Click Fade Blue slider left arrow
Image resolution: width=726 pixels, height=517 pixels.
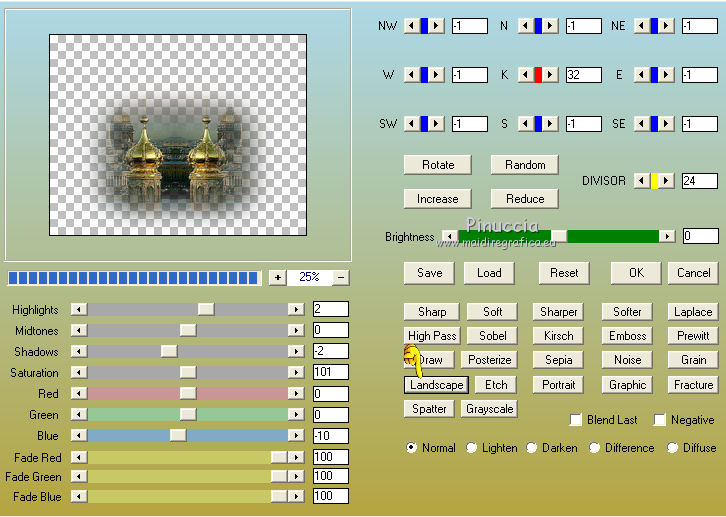tap(79, 497)
